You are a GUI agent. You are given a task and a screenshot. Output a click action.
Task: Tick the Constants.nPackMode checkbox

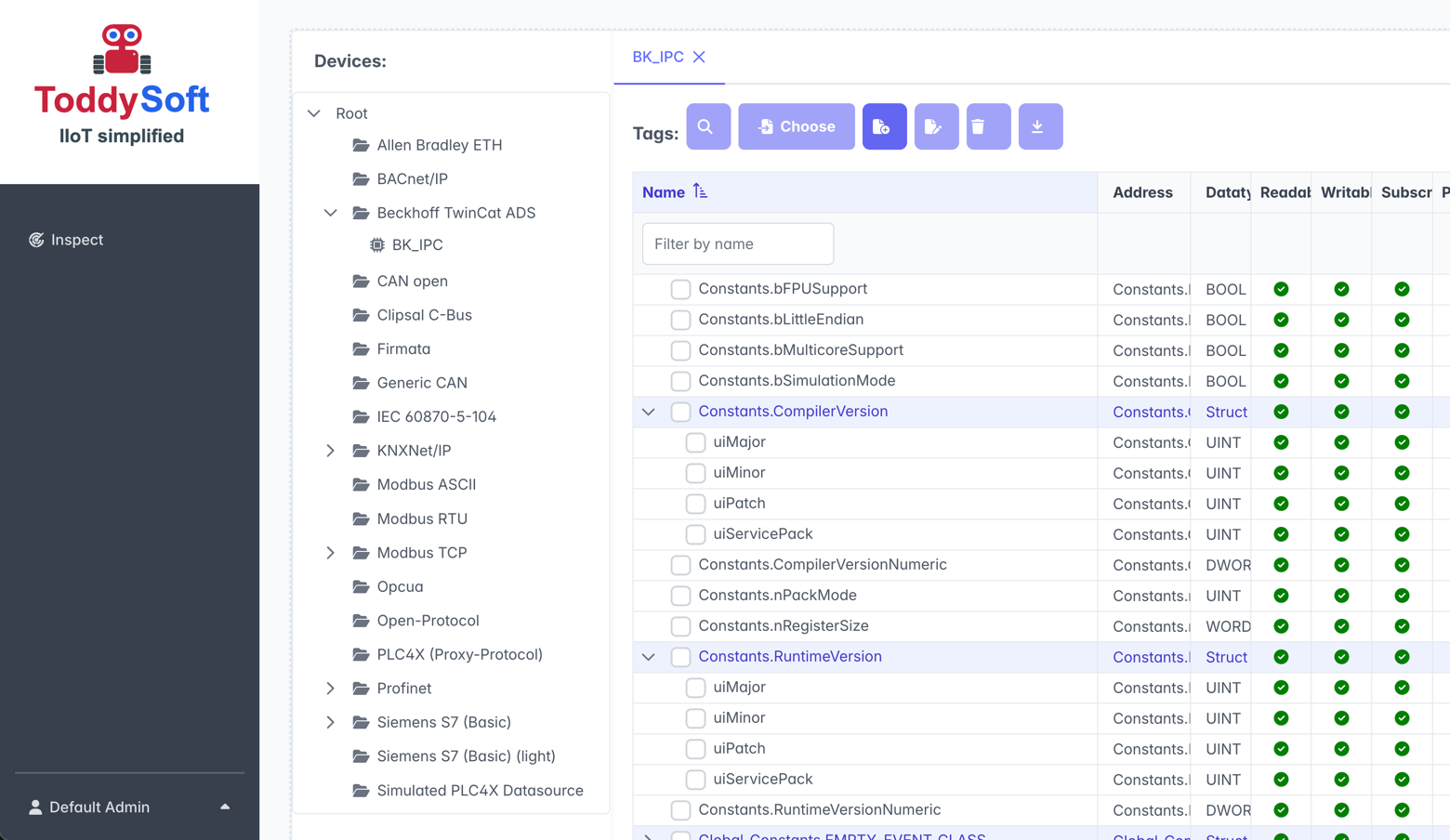click(x=680, y=596)
